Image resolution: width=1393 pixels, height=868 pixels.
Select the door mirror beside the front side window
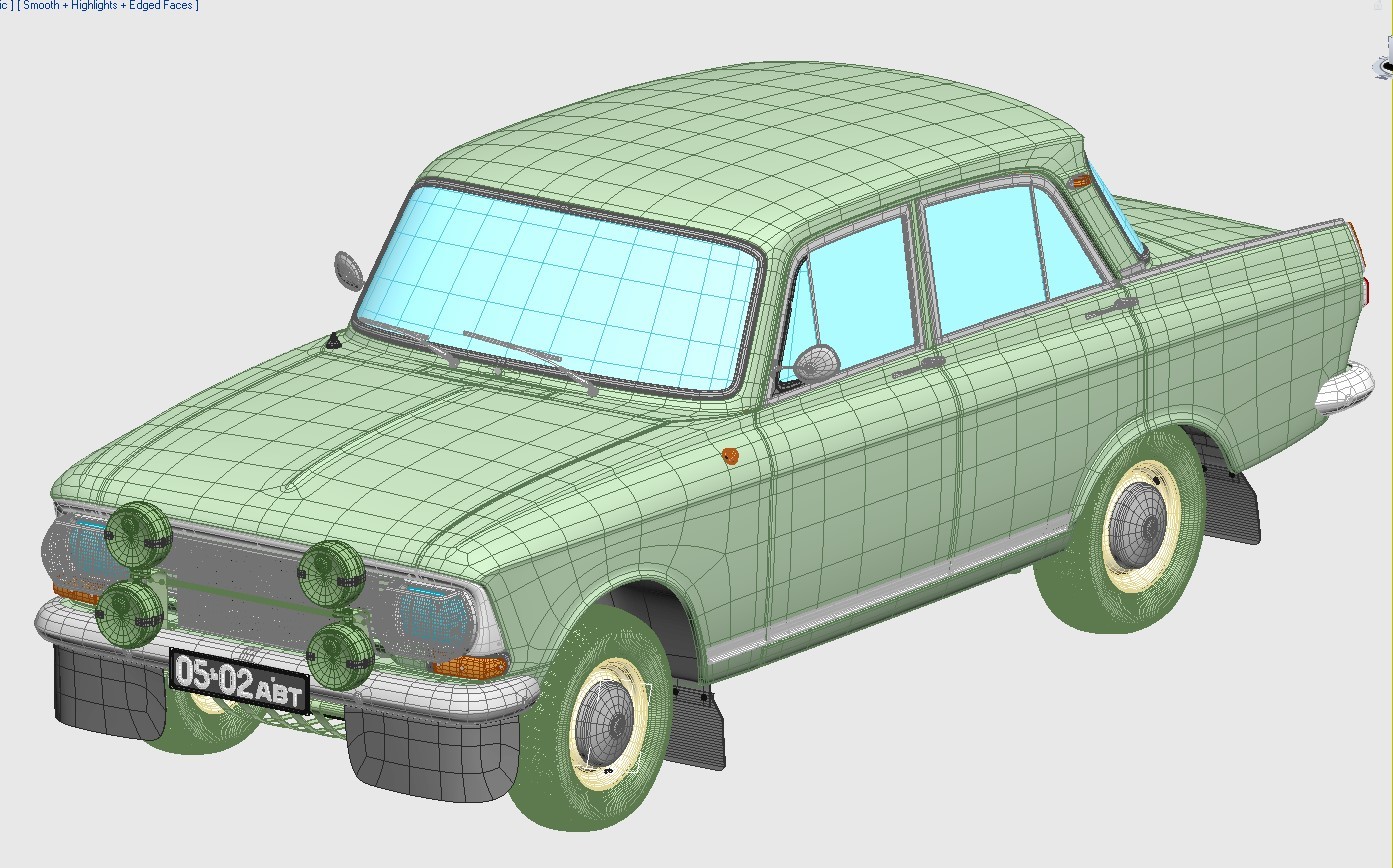point(815,362)
